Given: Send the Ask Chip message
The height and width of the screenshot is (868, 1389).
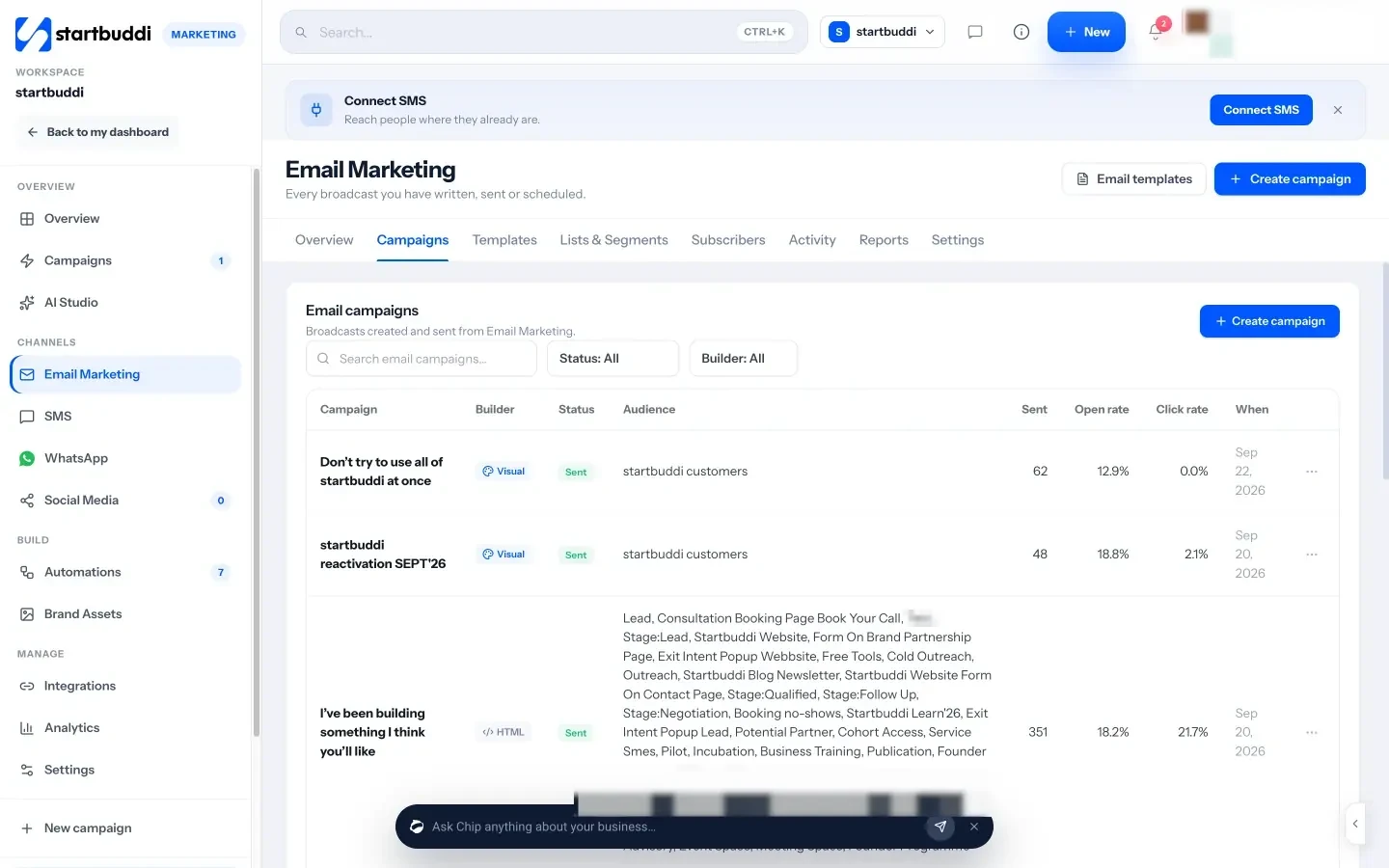Looking at the screenshot, I should click(x=940, y=827).
